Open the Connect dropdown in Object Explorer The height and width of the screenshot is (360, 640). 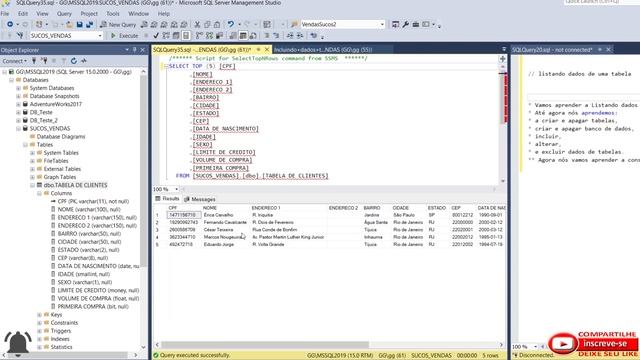click(x=15, y=61)
